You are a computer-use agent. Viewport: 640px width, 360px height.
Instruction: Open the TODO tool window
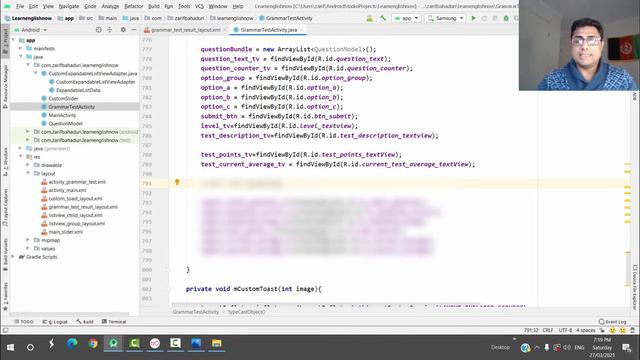(x=24, y=322)
